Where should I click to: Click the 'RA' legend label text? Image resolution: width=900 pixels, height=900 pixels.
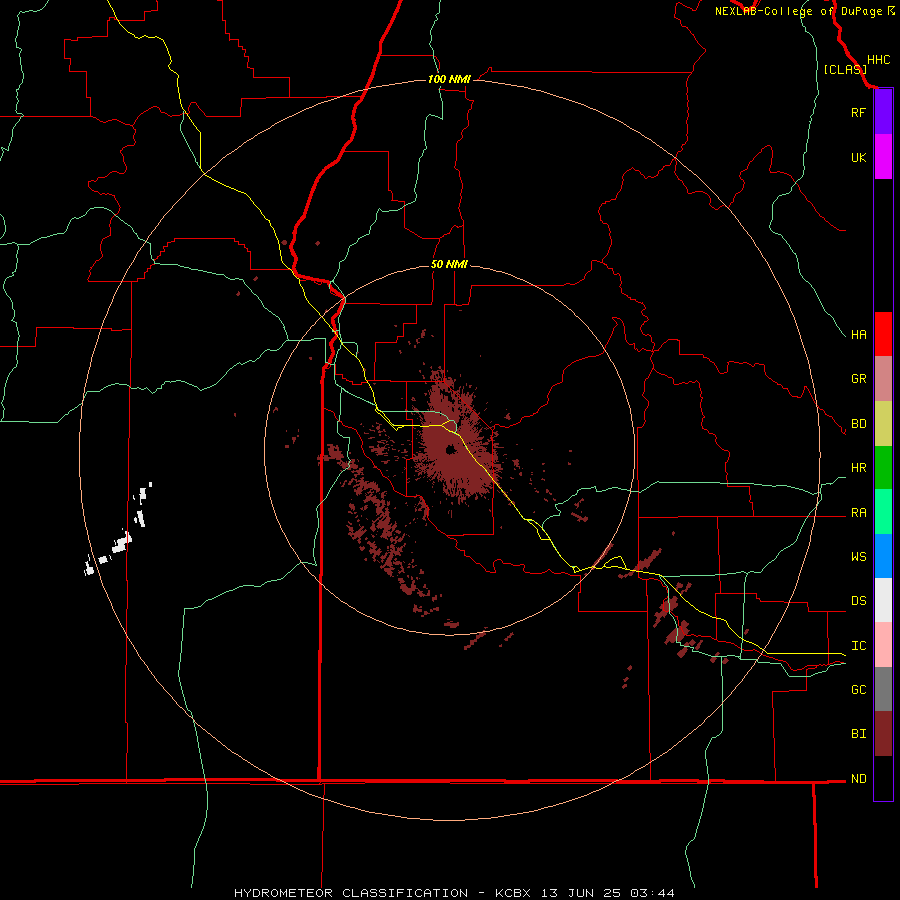coord(858,513)
